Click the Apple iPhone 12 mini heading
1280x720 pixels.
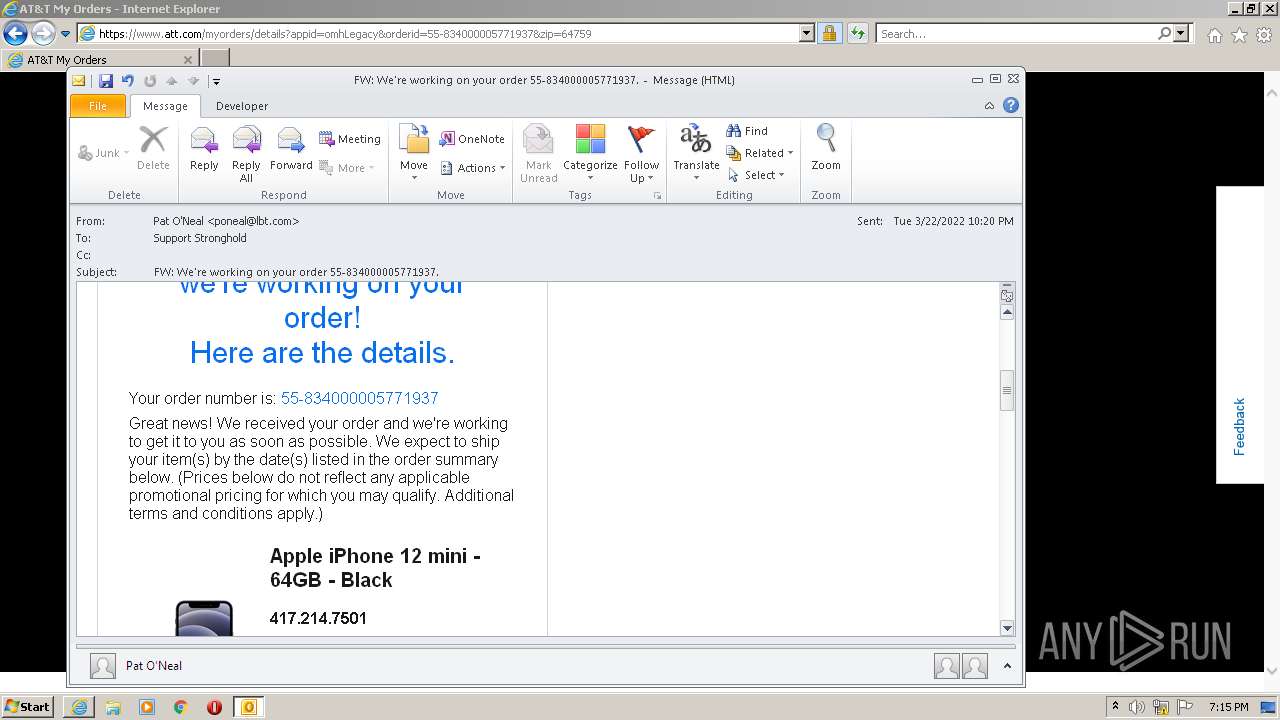(375, 568)
